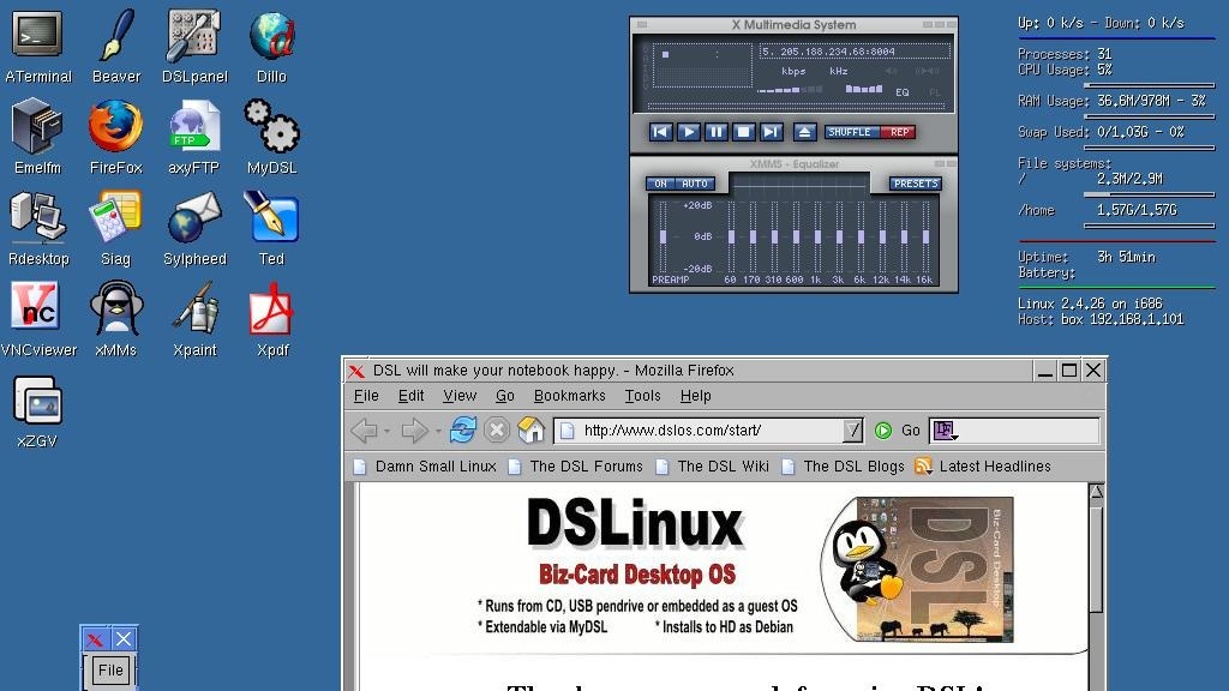Open the Bookmarks menu in Firefox
This screenshot has height=691, width=1229.
click(x=569, y=396)
